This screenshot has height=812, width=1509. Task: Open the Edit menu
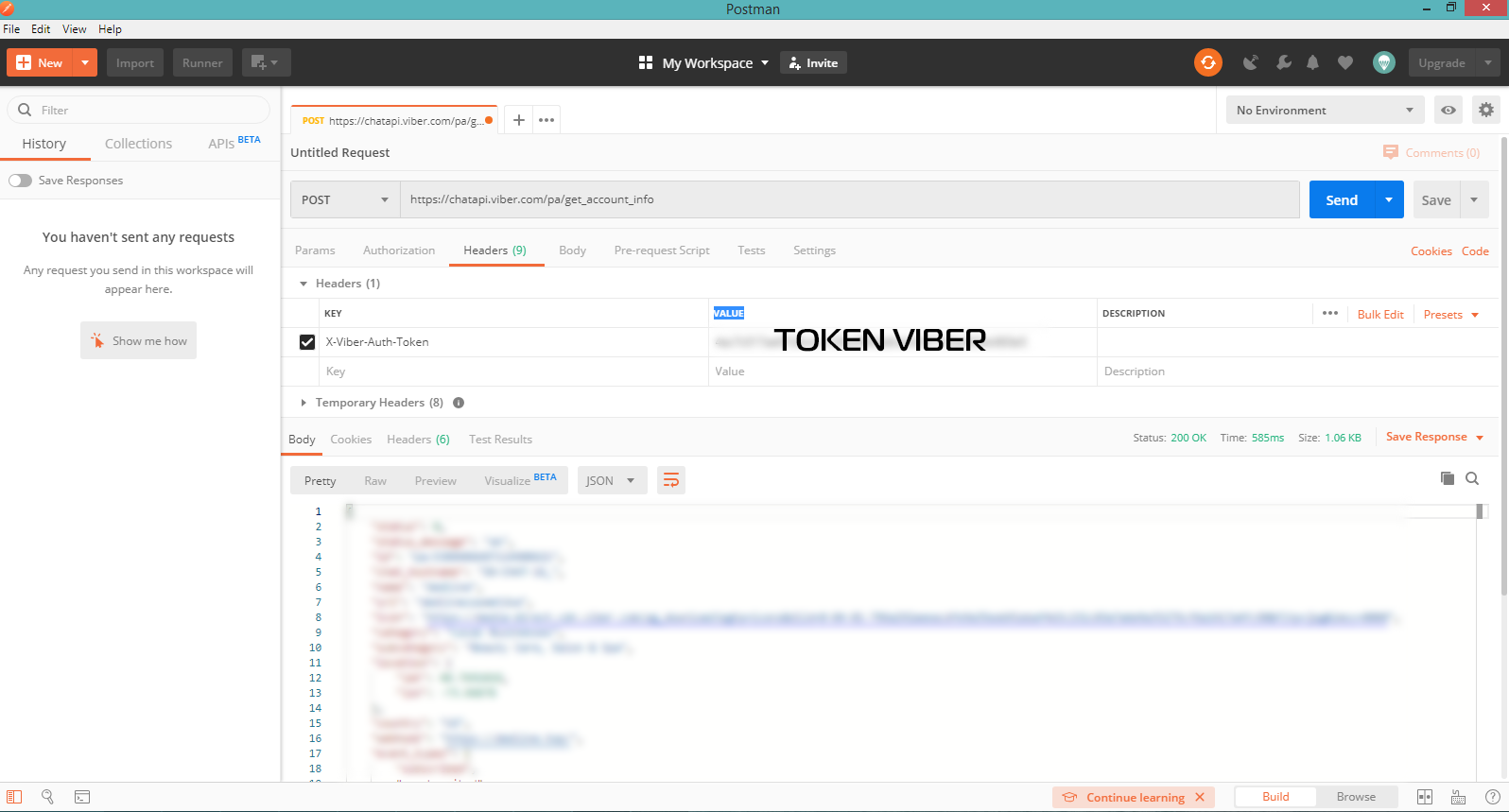click(41, 29)
